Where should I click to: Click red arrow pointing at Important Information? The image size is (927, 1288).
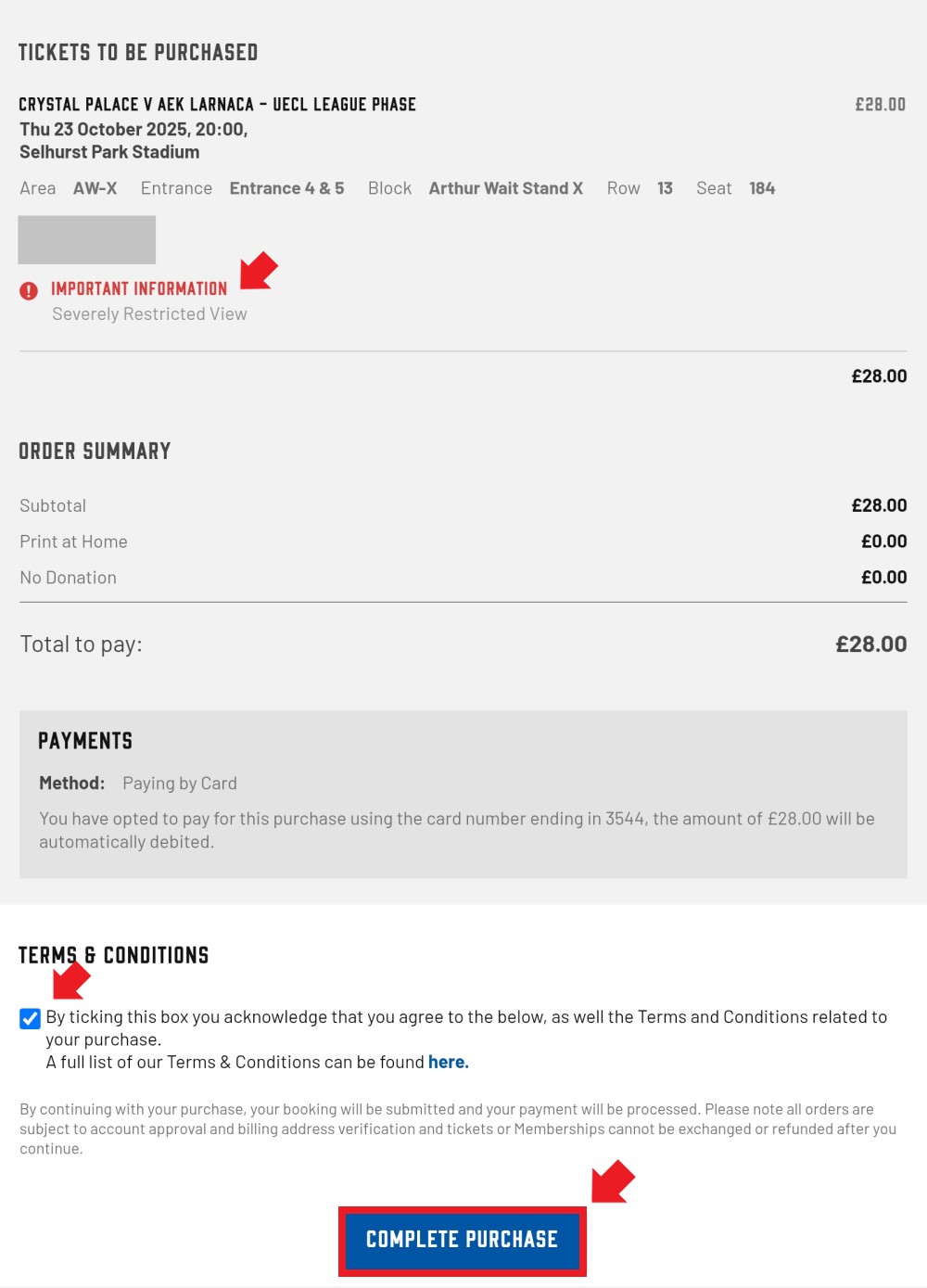(259, 270)
